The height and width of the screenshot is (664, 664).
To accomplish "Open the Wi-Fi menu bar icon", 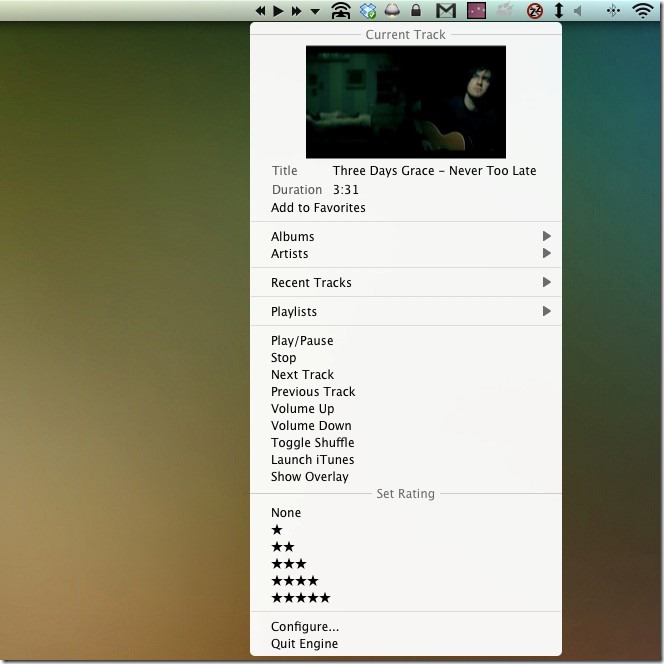I will point(643,11).
